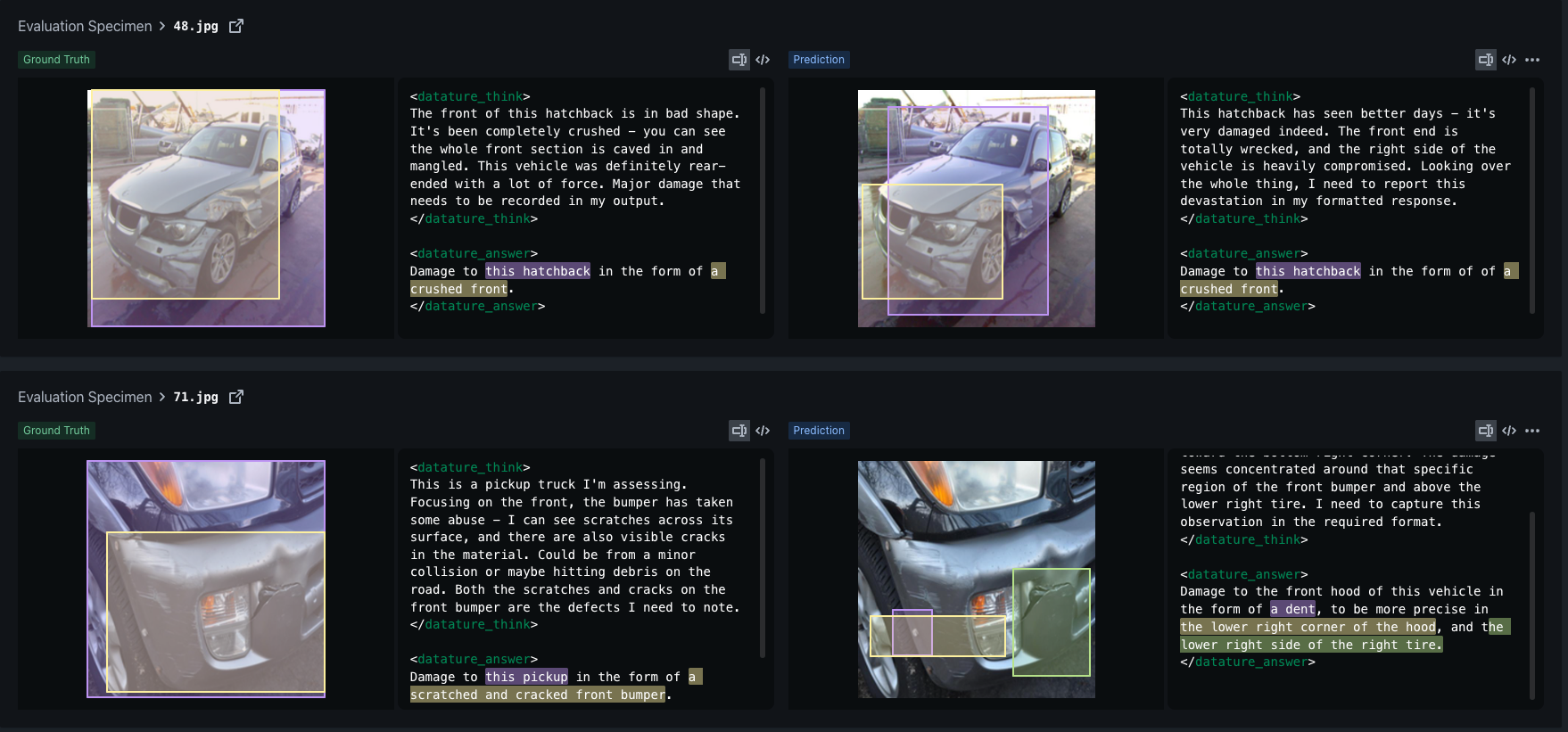Click the Prediction badge for 71.jpg

pos(819,431)
